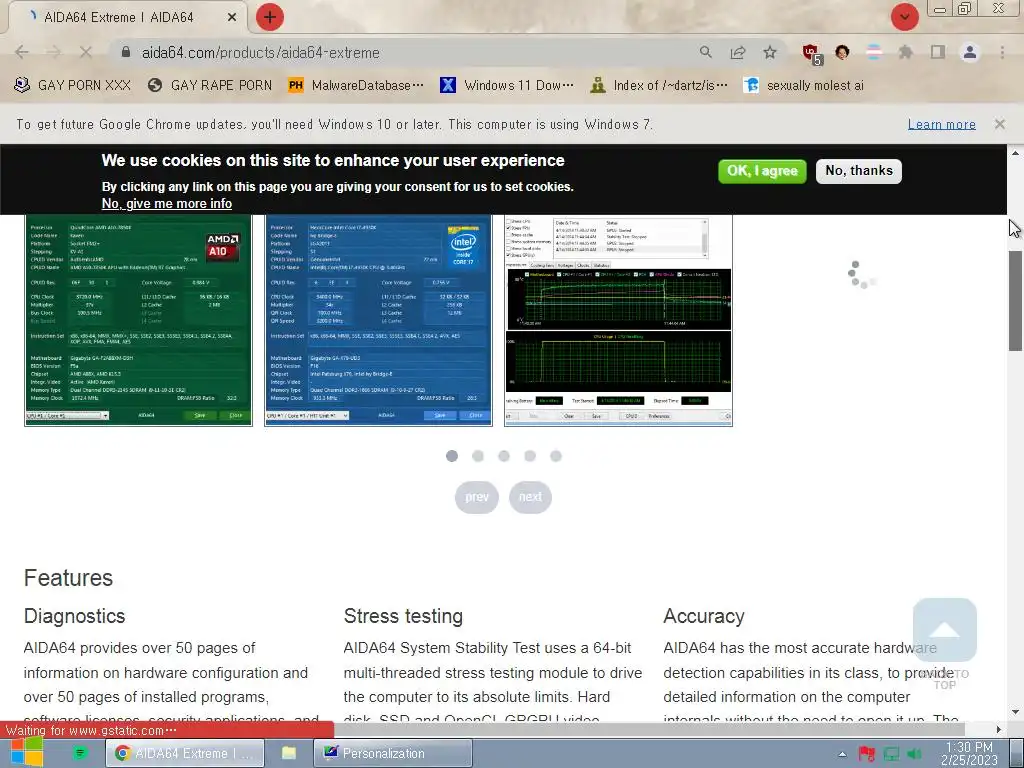This screenshot has height=768, width=1024.
Task: Open File Explorer folder from taskbar
Action: 289,753
